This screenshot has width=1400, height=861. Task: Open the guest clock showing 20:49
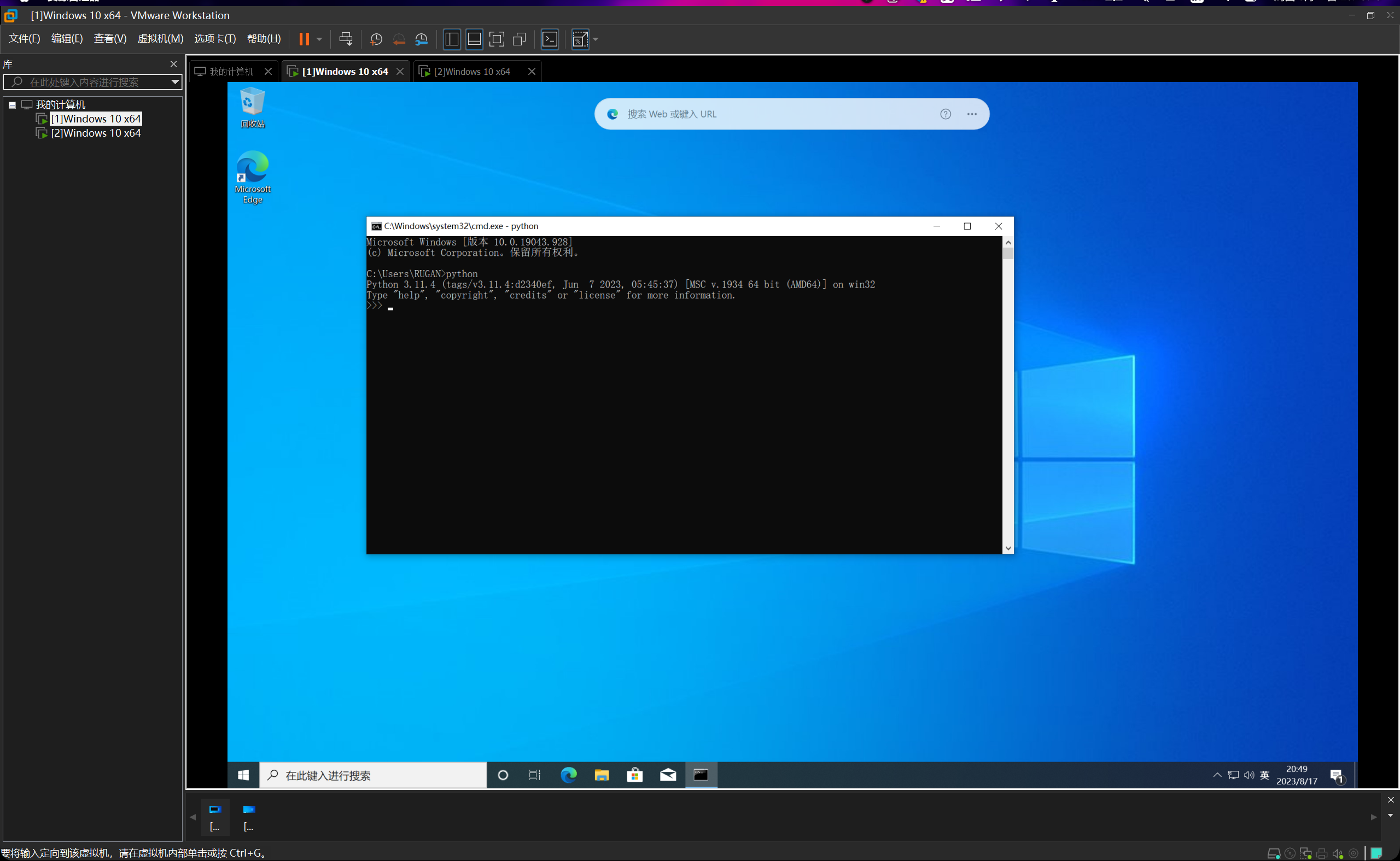[x=1297, y=775]
